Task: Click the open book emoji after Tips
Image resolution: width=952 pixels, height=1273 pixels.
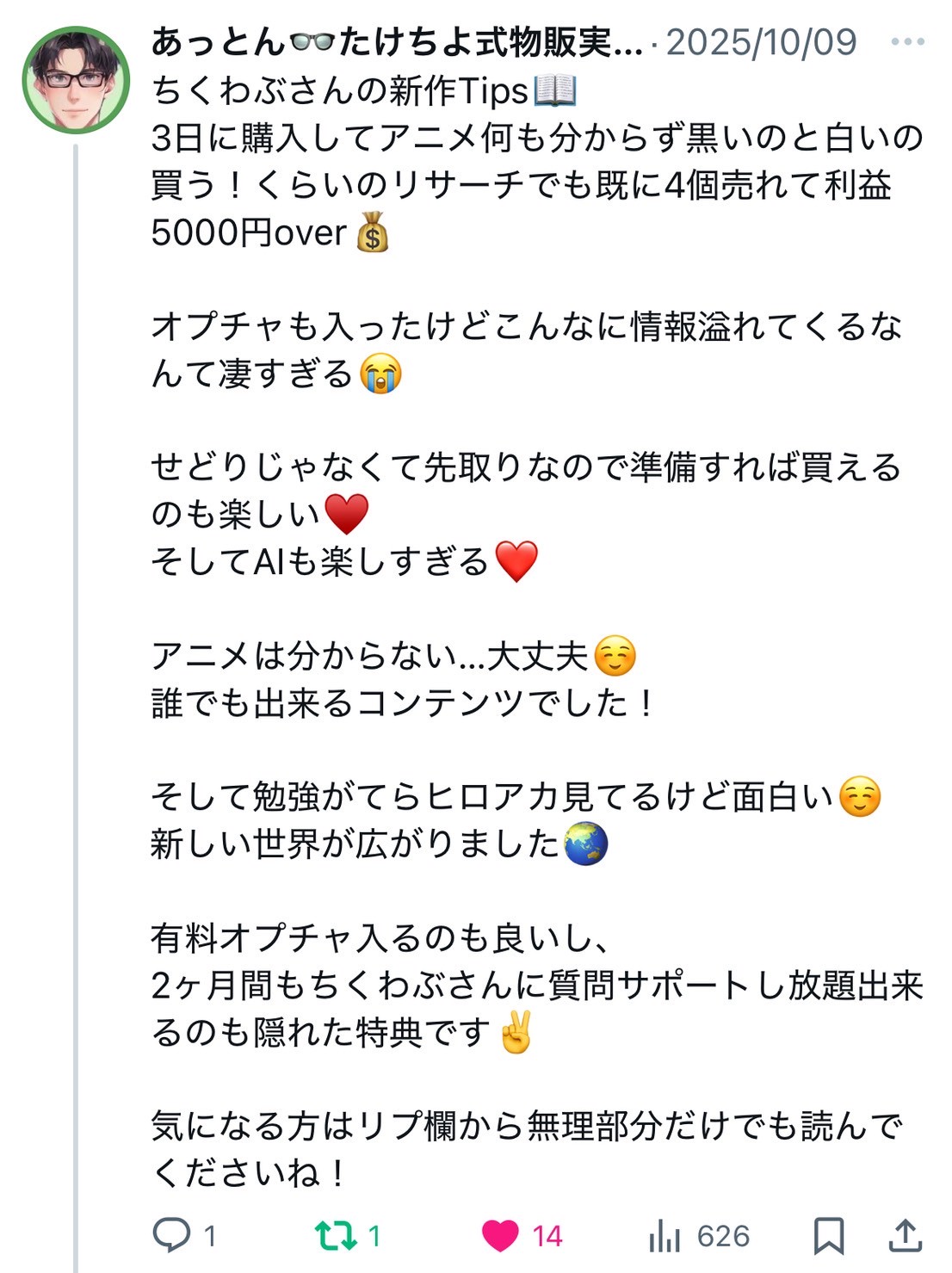Action: click(x=555, y=90)
